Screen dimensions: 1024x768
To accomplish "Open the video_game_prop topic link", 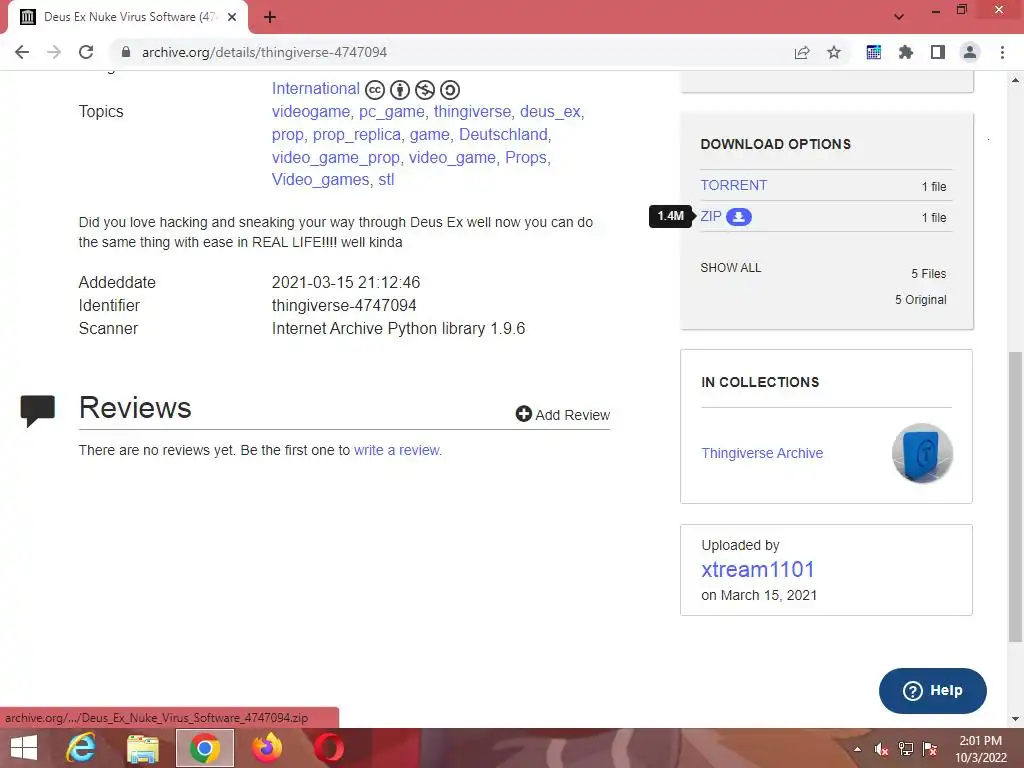I will [336, 157].
